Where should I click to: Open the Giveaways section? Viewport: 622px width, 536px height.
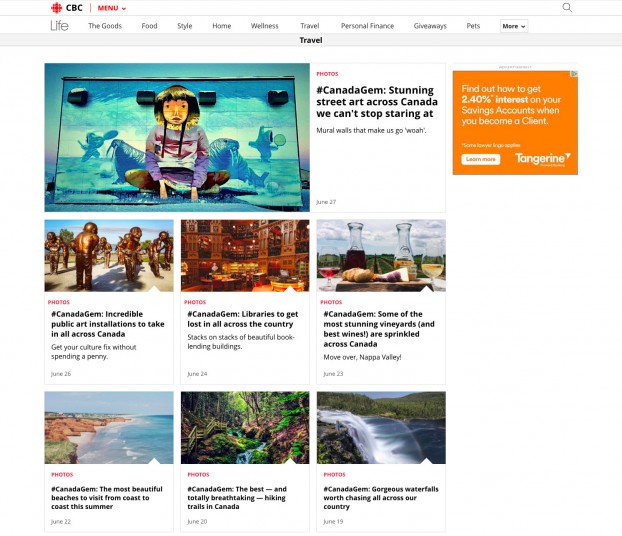(430, 26)
